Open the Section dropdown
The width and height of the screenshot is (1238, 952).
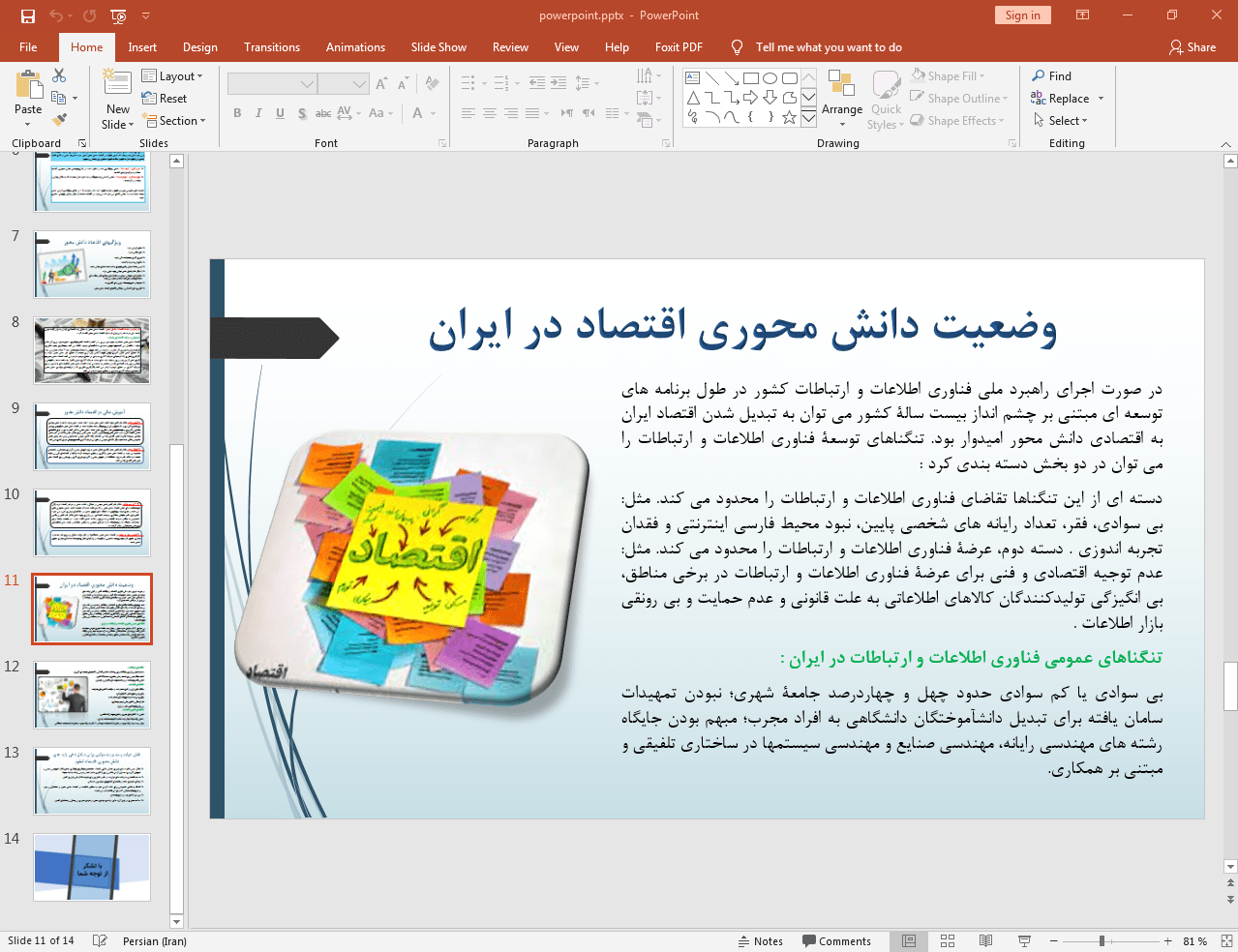174,121
